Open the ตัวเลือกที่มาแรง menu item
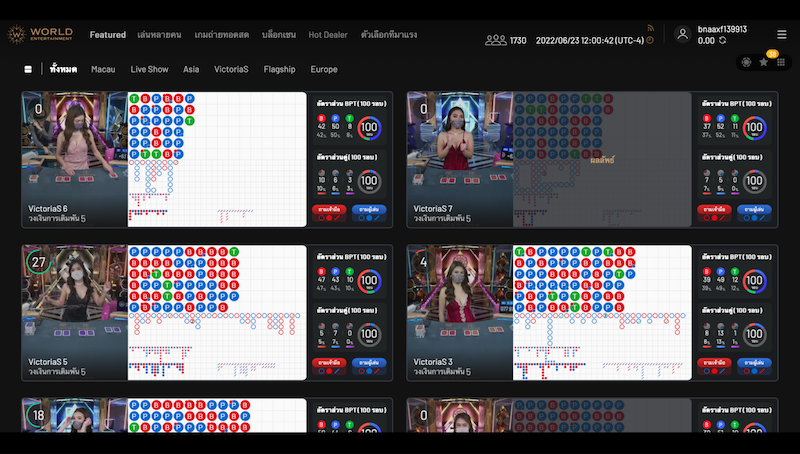Viewport: 800px width, 454px height. [x=389, y=35]
